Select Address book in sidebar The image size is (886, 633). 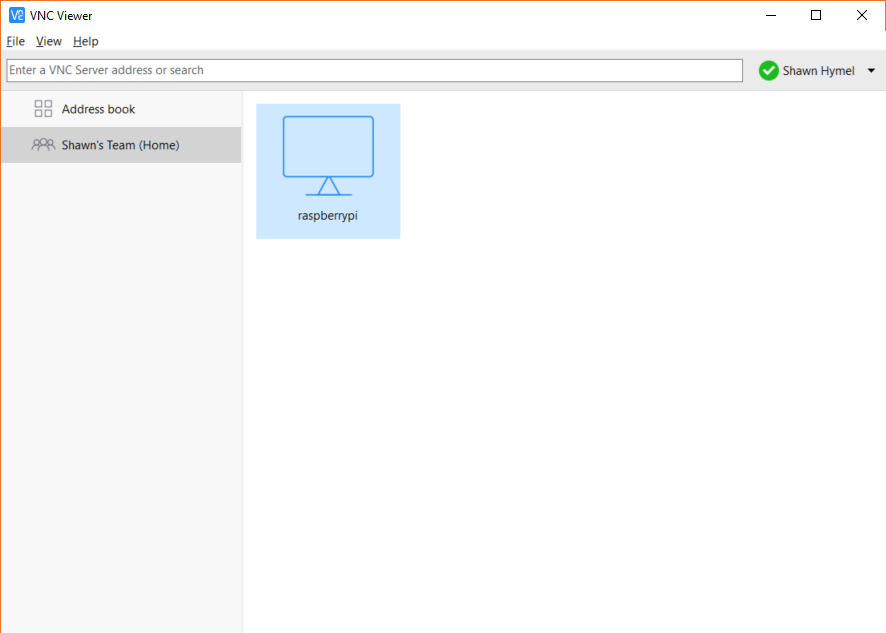[121, 109]
